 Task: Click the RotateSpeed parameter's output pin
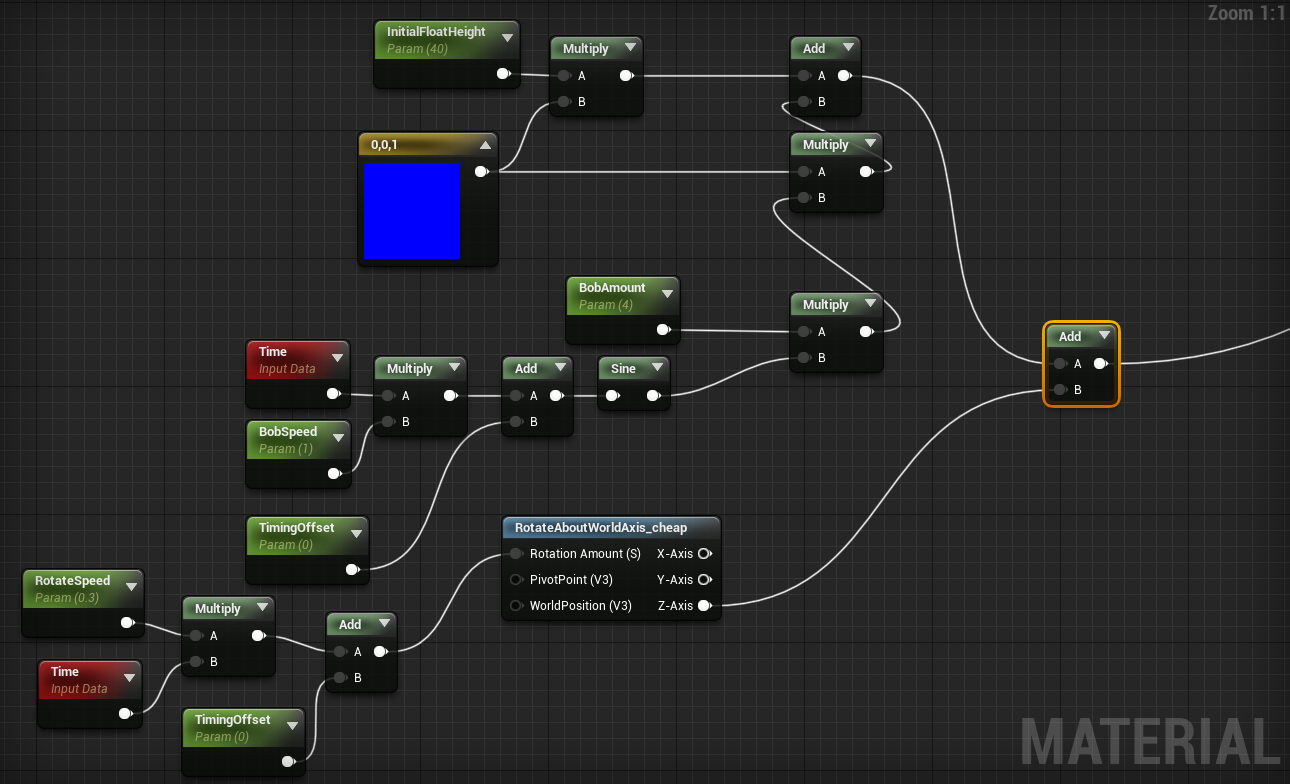[x=127, y=621]
